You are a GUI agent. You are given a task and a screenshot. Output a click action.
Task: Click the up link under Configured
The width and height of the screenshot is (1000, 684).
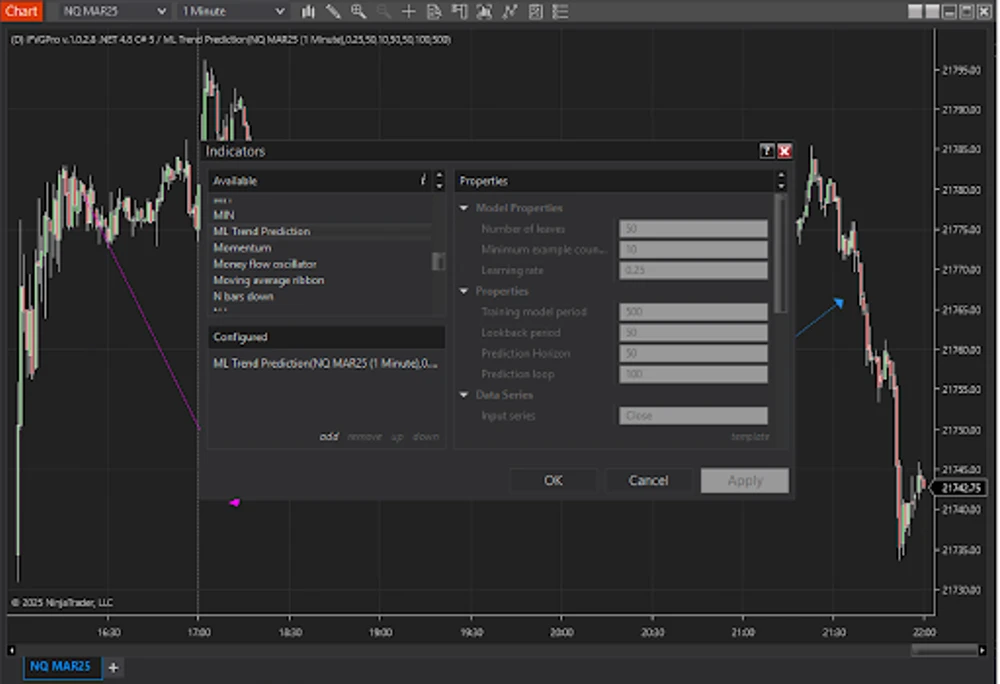397,437
